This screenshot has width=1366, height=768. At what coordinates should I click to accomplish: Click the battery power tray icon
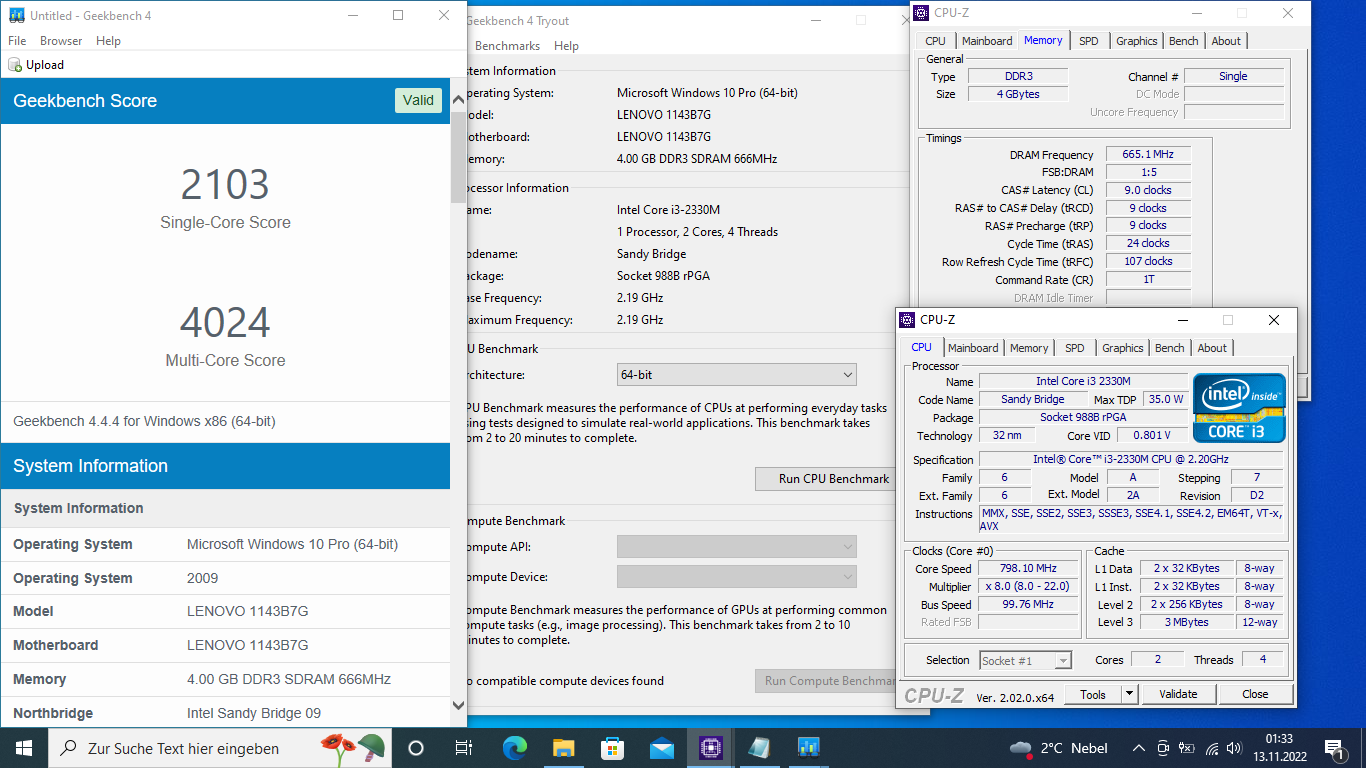pyautogui.click(x=1187, y=748)
